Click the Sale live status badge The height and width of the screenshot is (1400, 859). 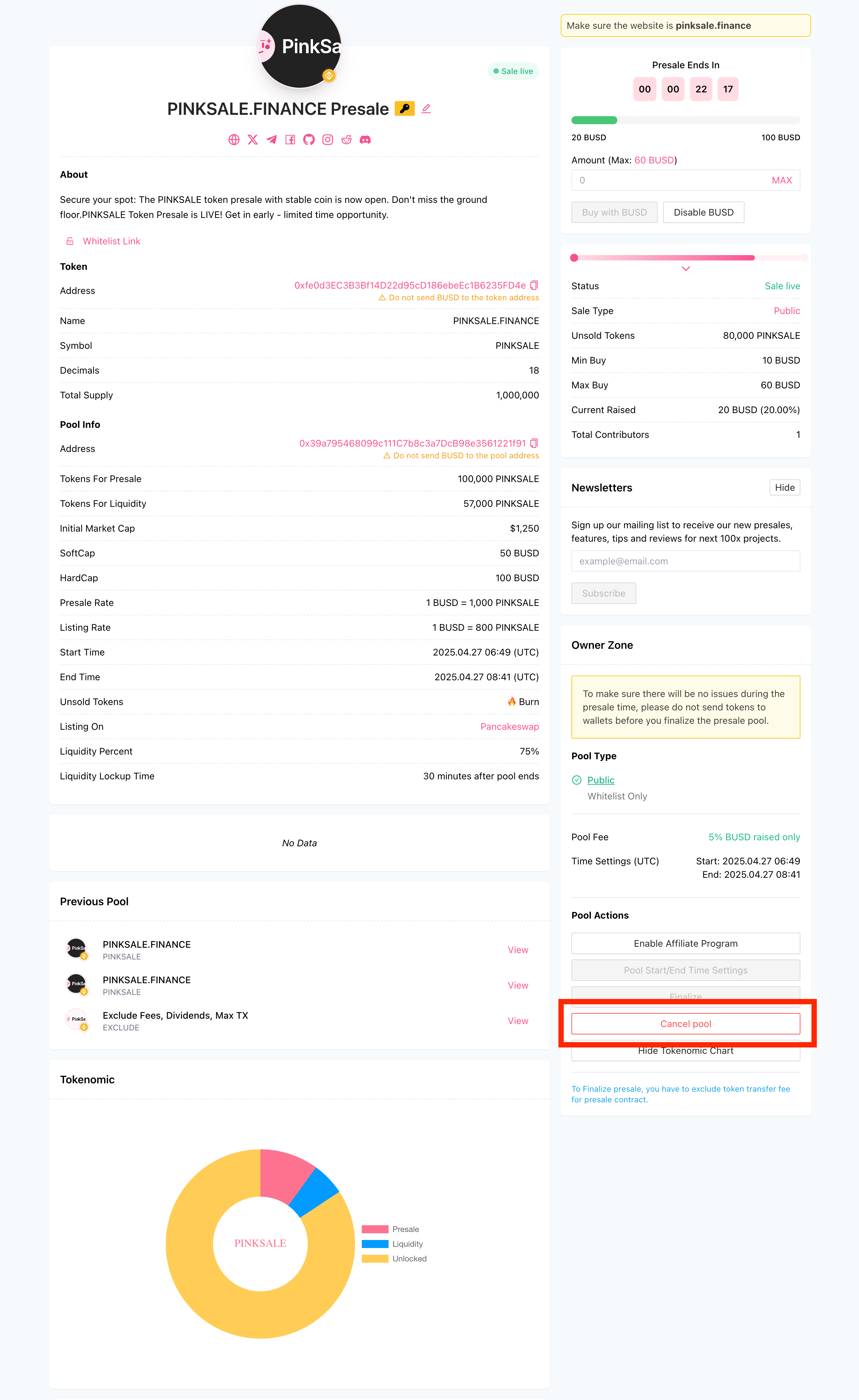513,71
